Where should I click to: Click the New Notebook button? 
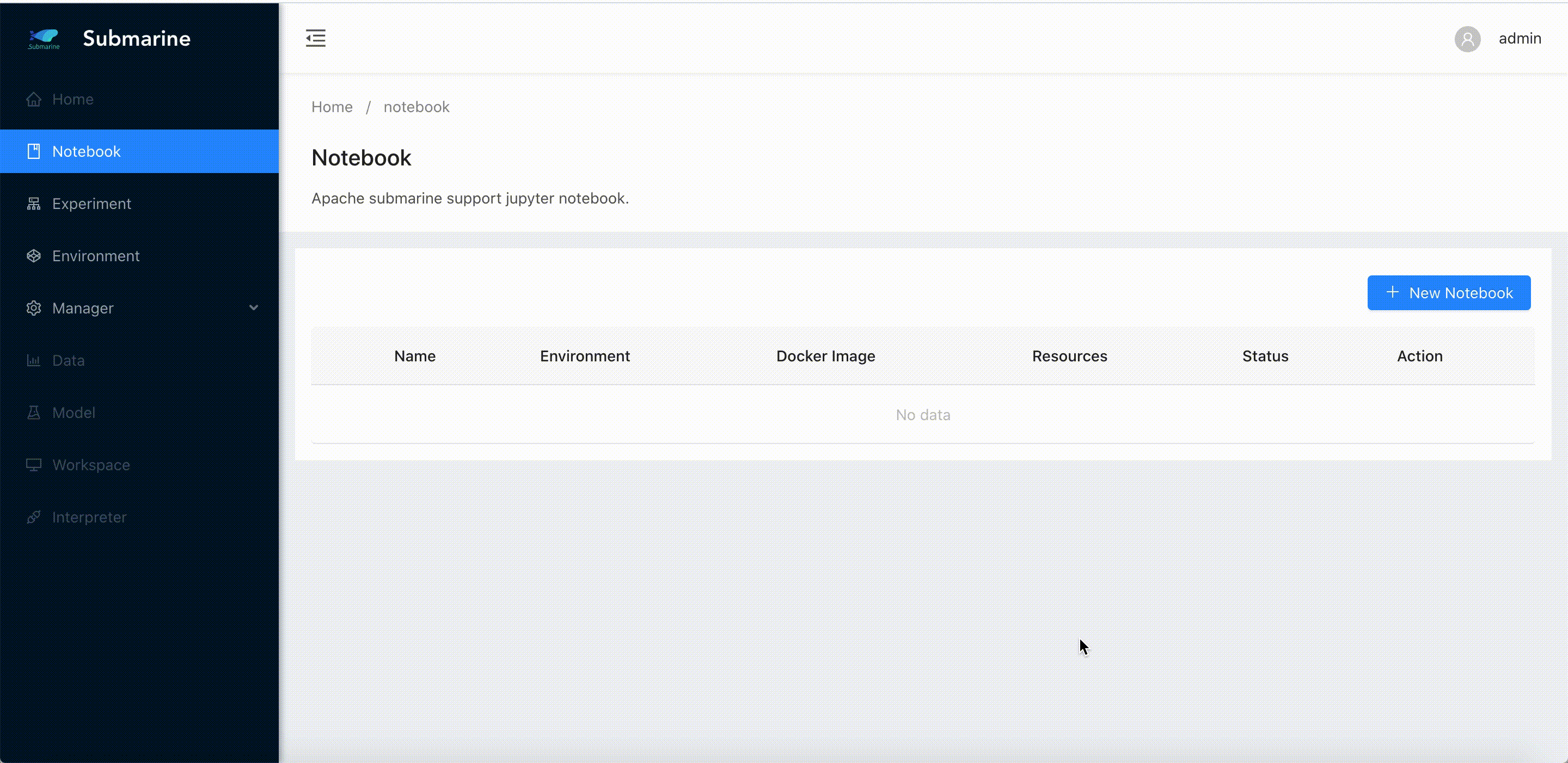click(1449, 293)
